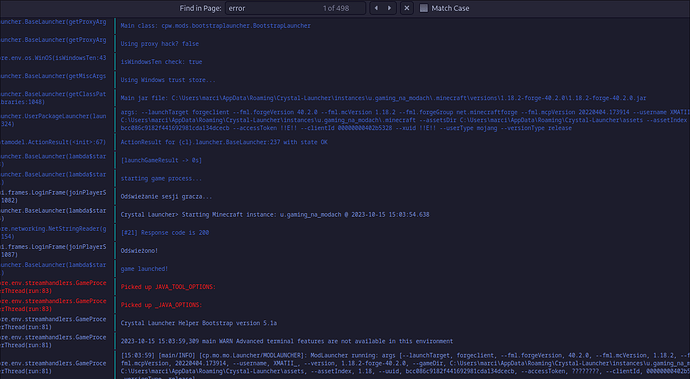Select 'Crystal Launcher Helper Bootstrap version 5.1a' line
Viewport: 690px width, 379px height.
(x=199, y=323)
